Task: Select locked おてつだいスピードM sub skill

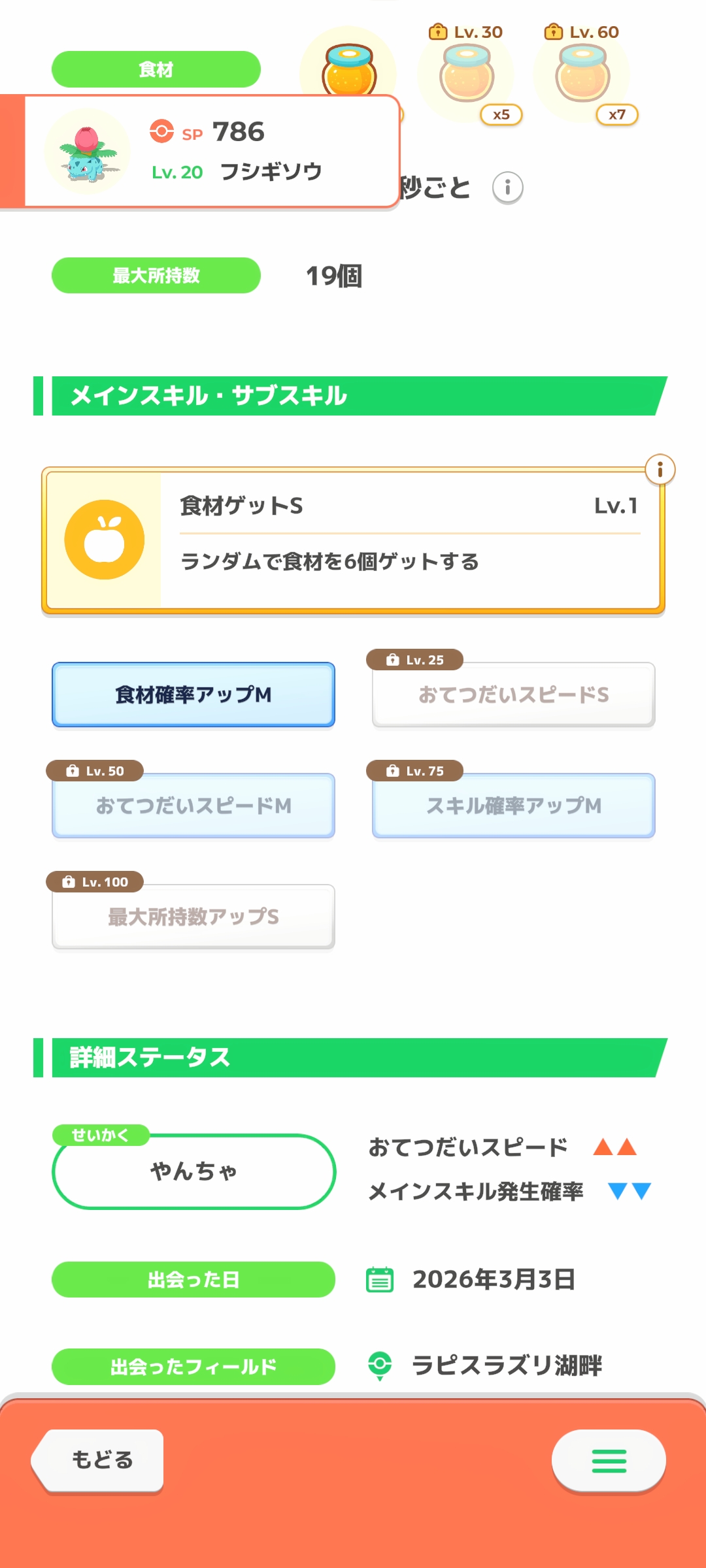Action: [193, 806]
